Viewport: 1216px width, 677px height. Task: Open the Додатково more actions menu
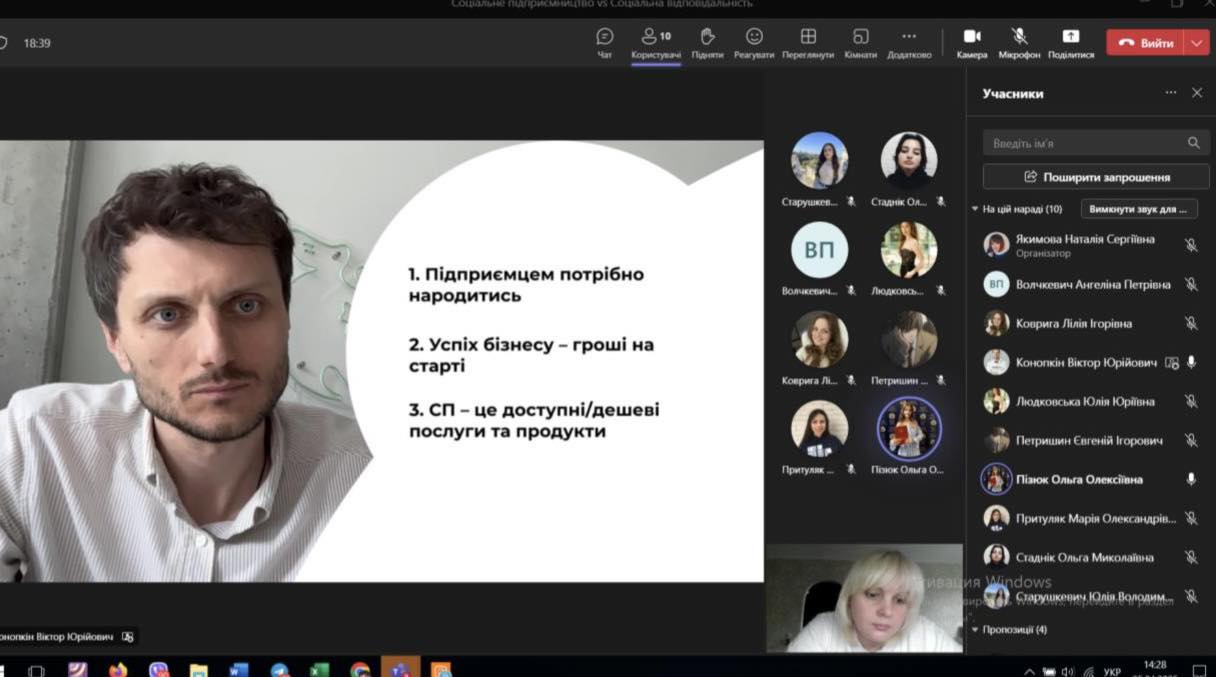point(909,43)
